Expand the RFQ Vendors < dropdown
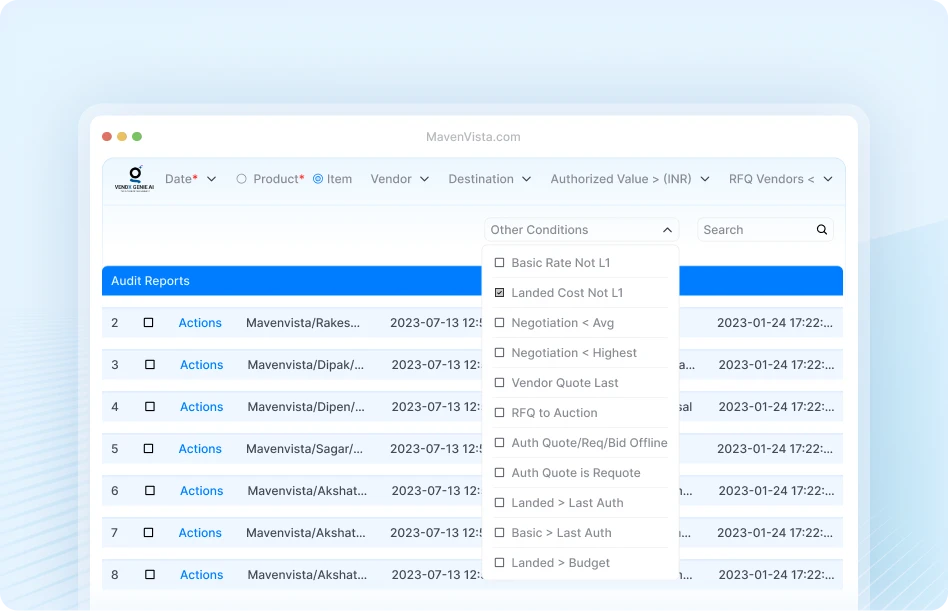The image size is (948, 611). pyautogui.click(x=781, y=179)
